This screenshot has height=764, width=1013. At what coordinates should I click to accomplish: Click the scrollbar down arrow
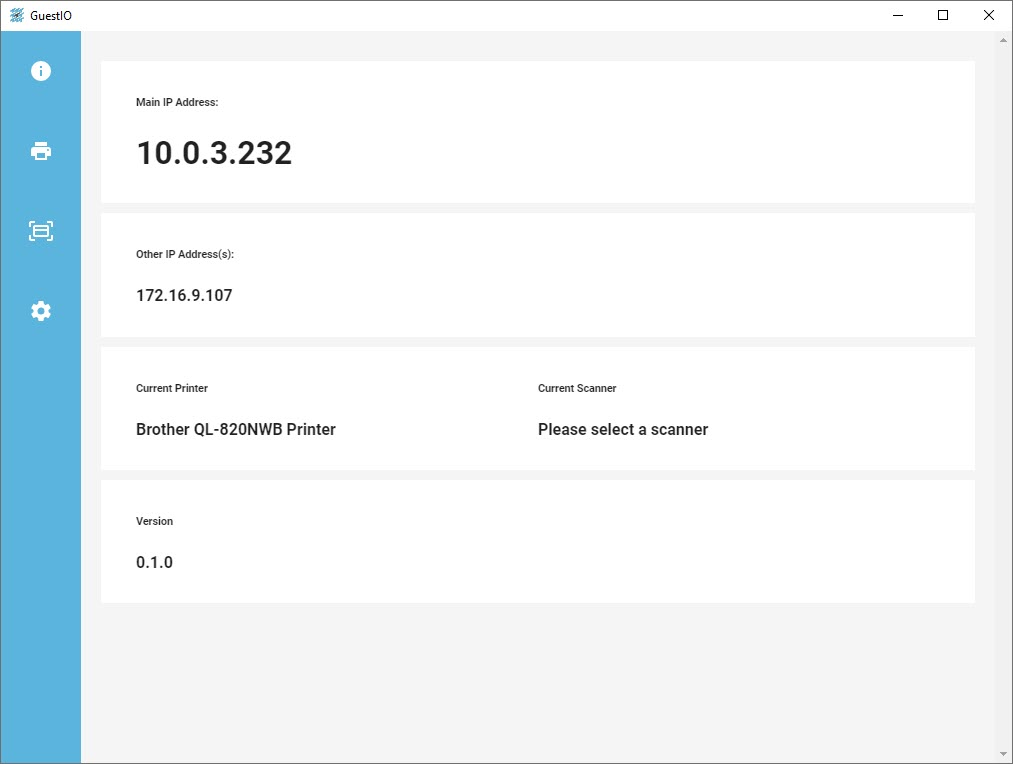coord(1003,752)
